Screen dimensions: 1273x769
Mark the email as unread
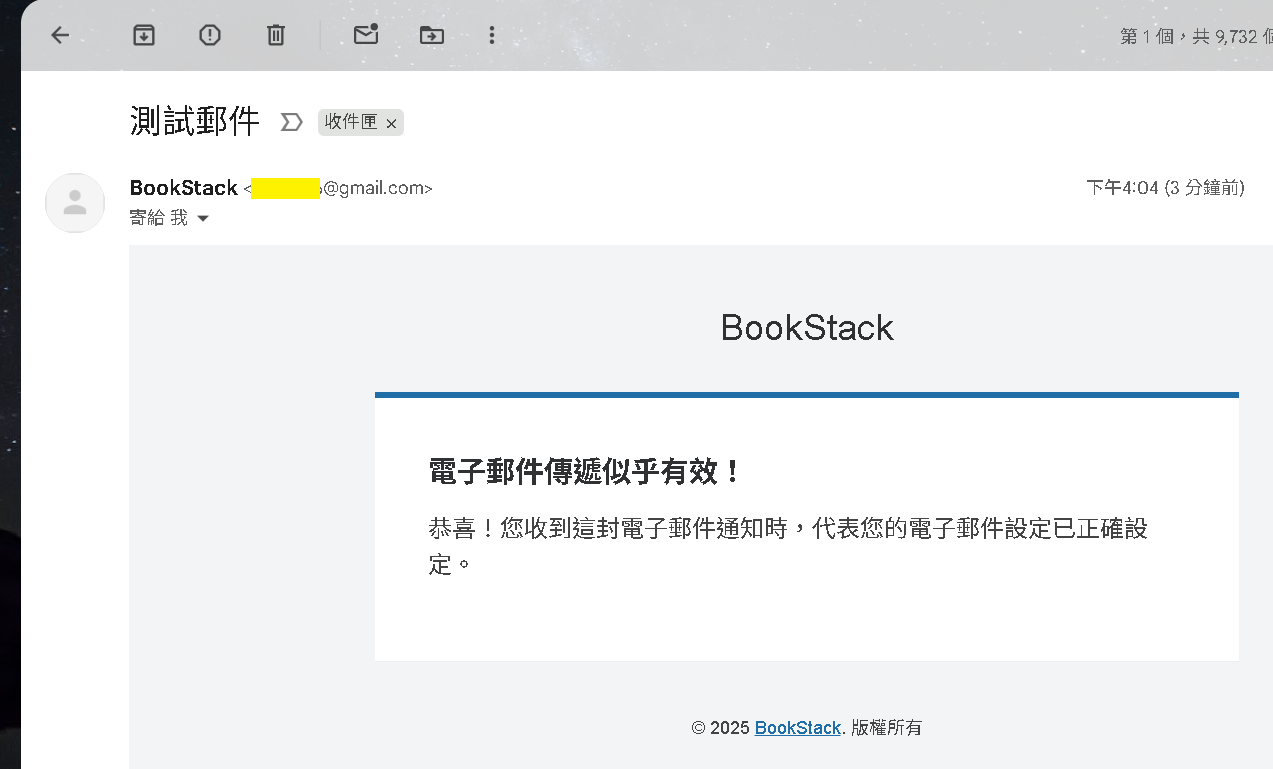[x=366, y=36]
